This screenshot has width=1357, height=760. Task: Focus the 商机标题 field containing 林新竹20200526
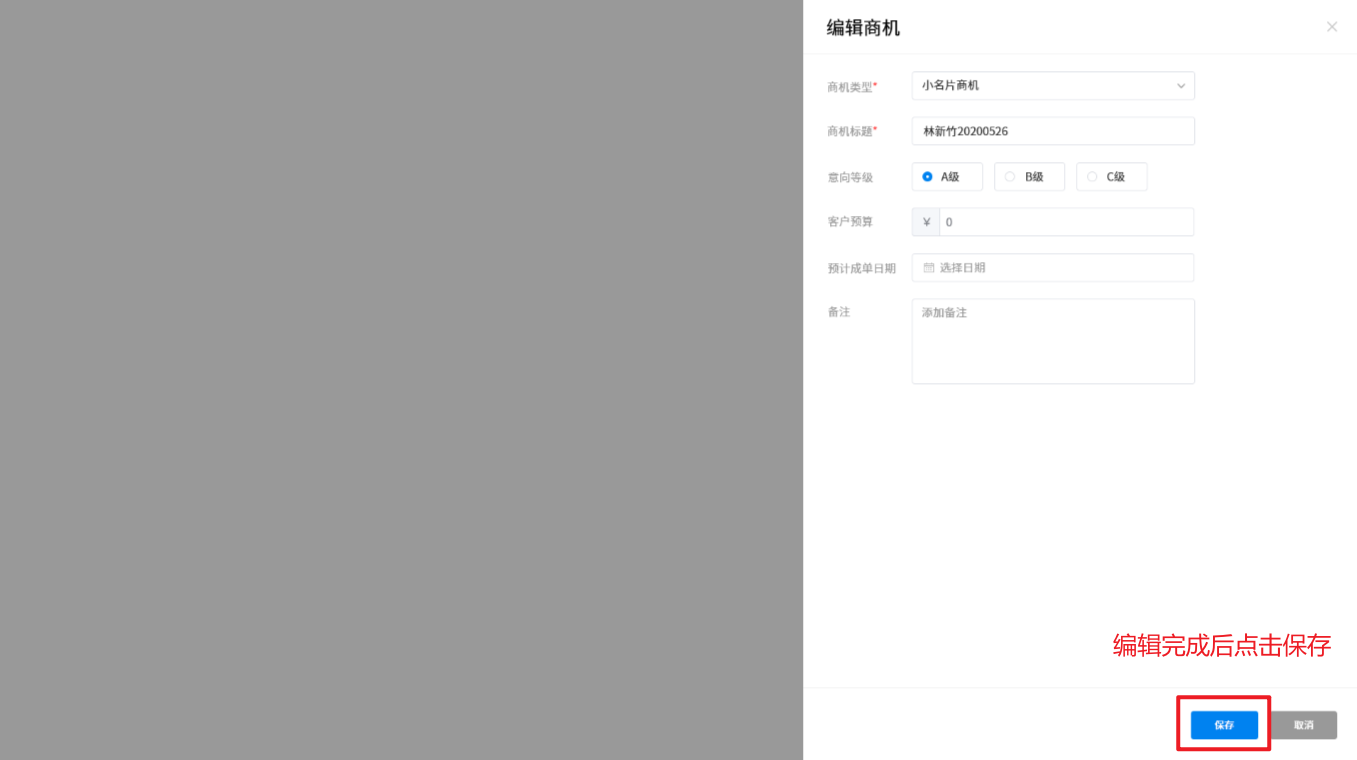coord(1052,131)
